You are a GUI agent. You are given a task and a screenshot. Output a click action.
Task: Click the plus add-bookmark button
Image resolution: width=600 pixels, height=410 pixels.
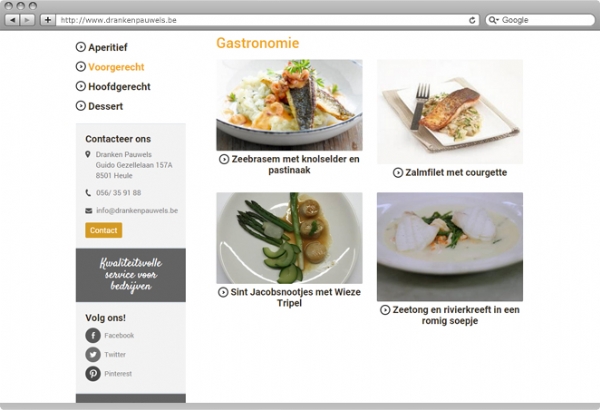(48, 20)
